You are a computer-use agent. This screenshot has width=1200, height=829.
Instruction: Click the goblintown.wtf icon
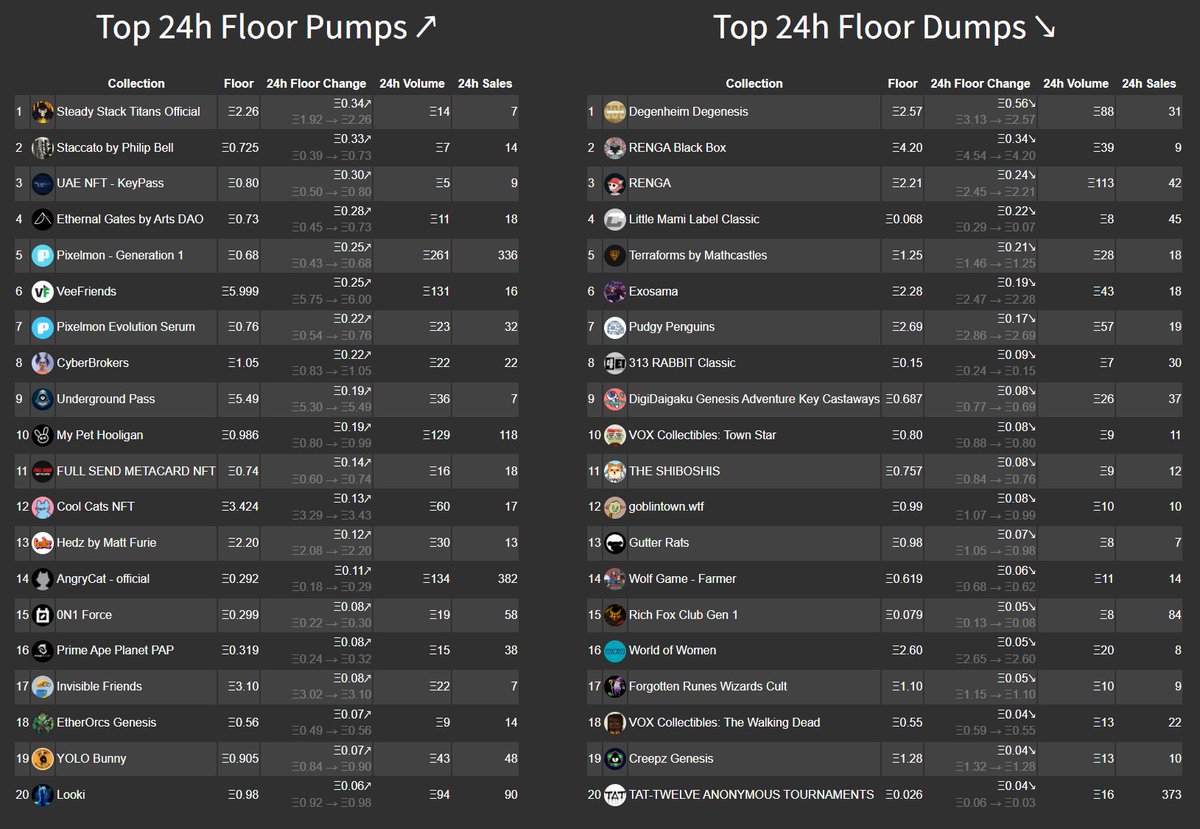(x=615, y=508)
